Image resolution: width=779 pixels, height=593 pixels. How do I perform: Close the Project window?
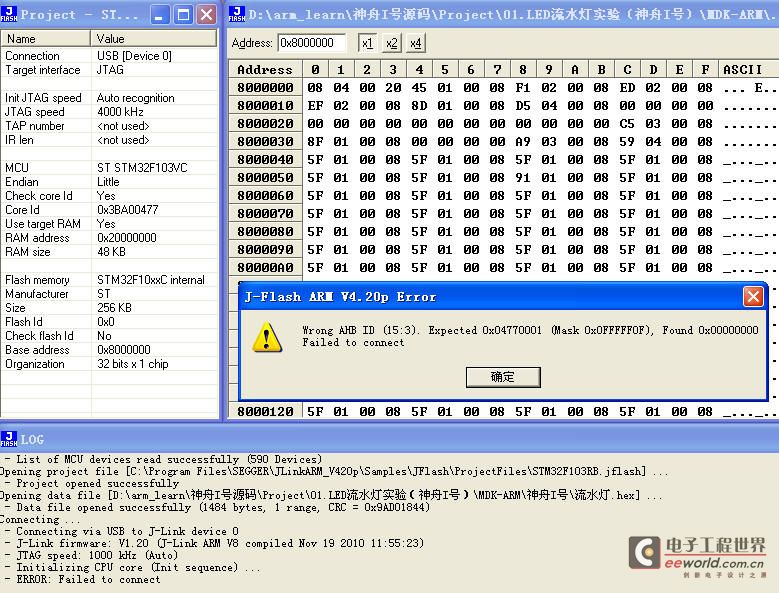pyautogui.click(x=207, y=14)
